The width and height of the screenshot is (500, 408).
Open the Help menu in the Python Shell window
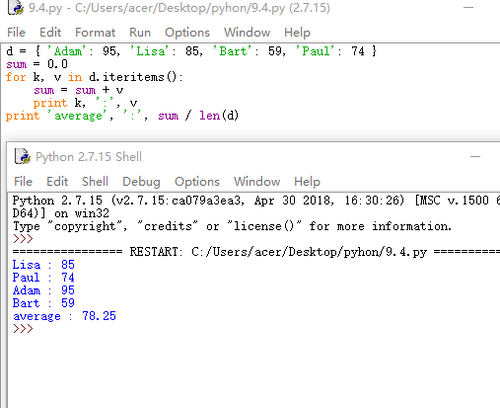click(x=307, y=182)
